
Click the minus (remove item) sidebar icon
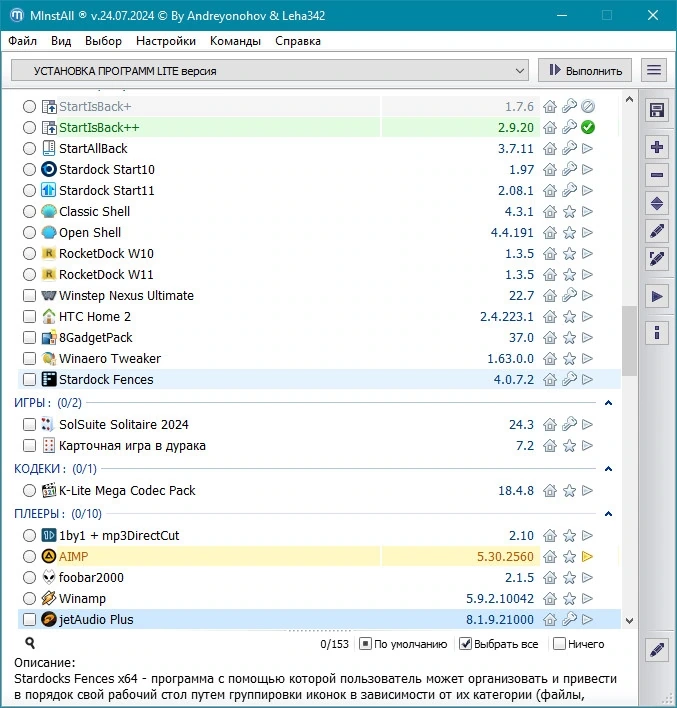click(x=657, y=175)
